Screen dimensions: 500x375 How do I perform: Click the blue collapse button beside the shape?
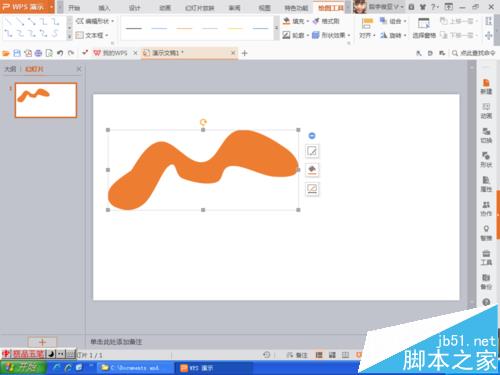[312, 136]
